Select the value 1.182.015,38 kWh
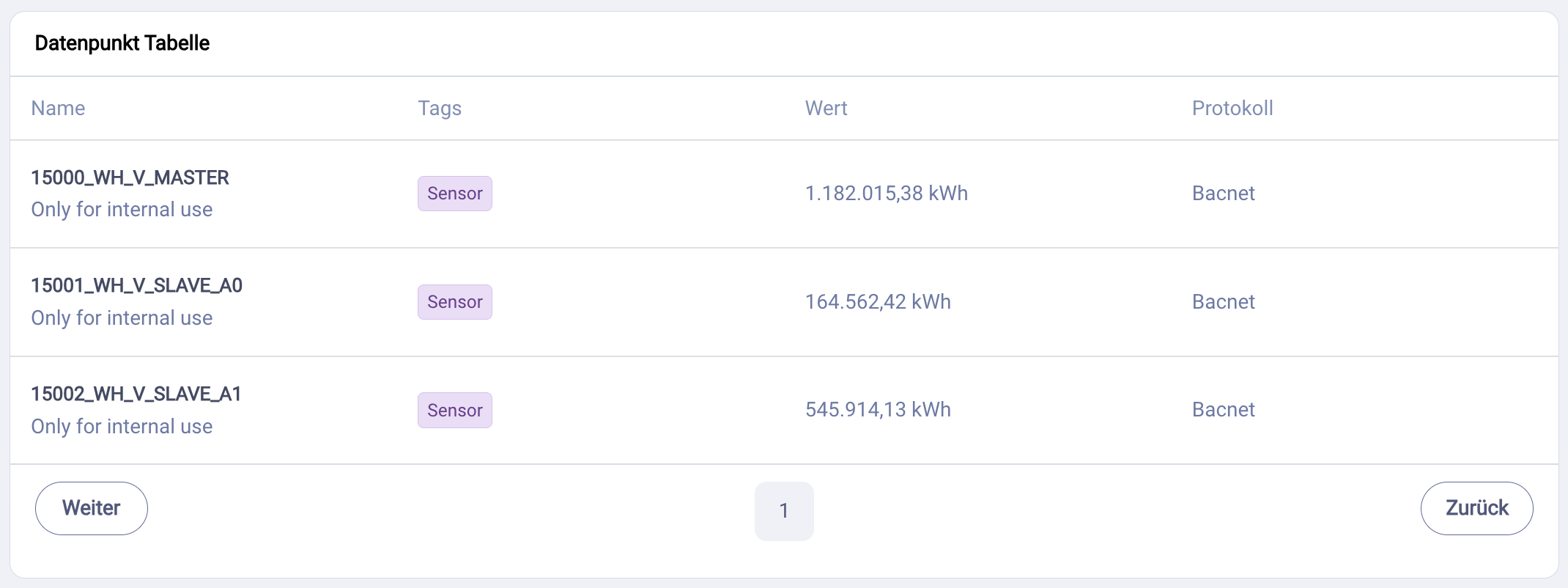Screen dimensions: 1568x588 click(x=886, y=193)
